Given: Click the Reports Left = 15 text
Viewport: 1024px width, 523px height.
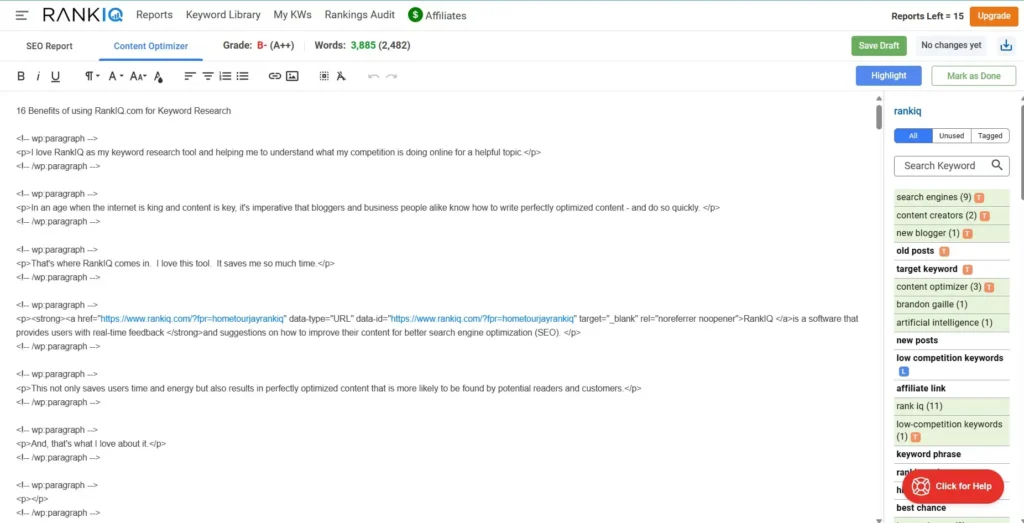Looking at the screenshot, I should click(927, 16).
